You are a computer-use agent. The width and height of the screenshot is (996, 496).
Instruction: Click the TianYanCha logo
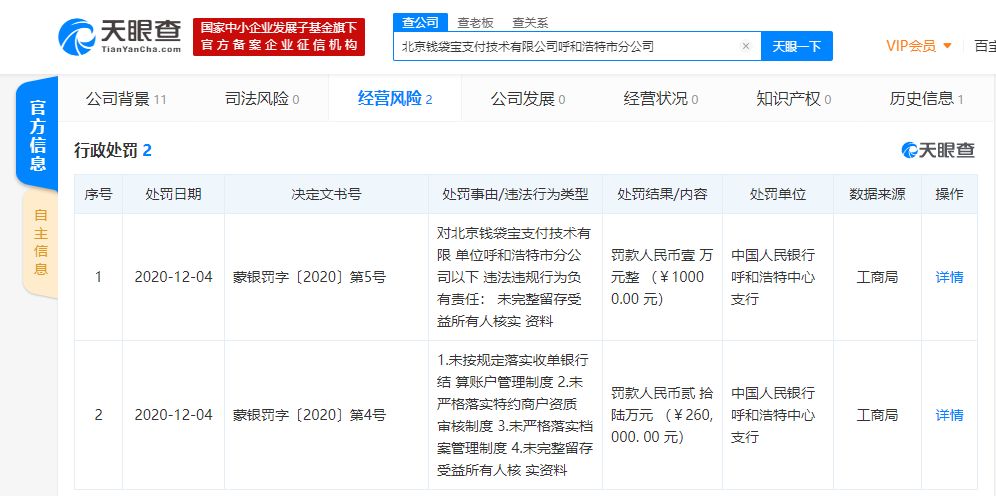(119, 37)
